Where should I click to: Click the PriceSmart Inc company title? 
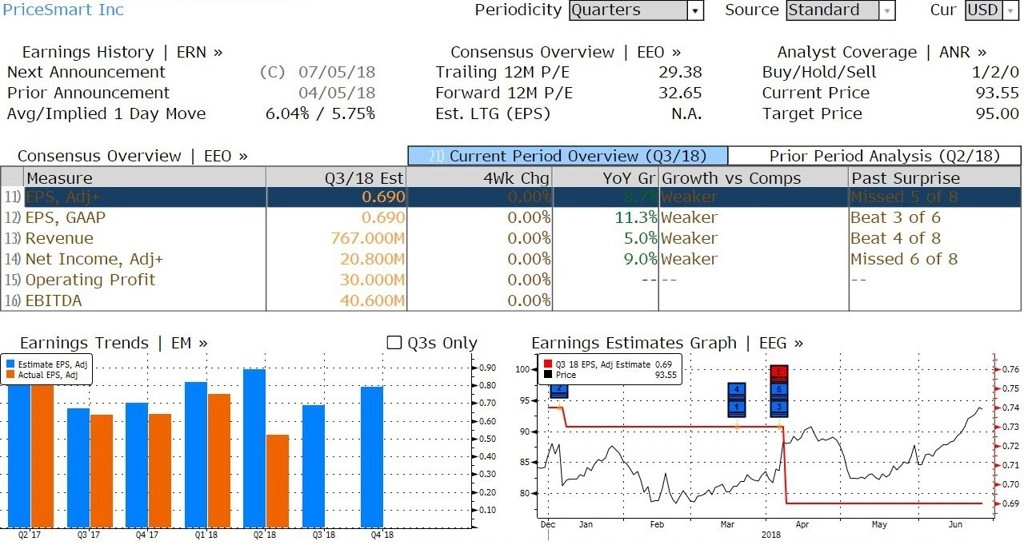point(63,10)
